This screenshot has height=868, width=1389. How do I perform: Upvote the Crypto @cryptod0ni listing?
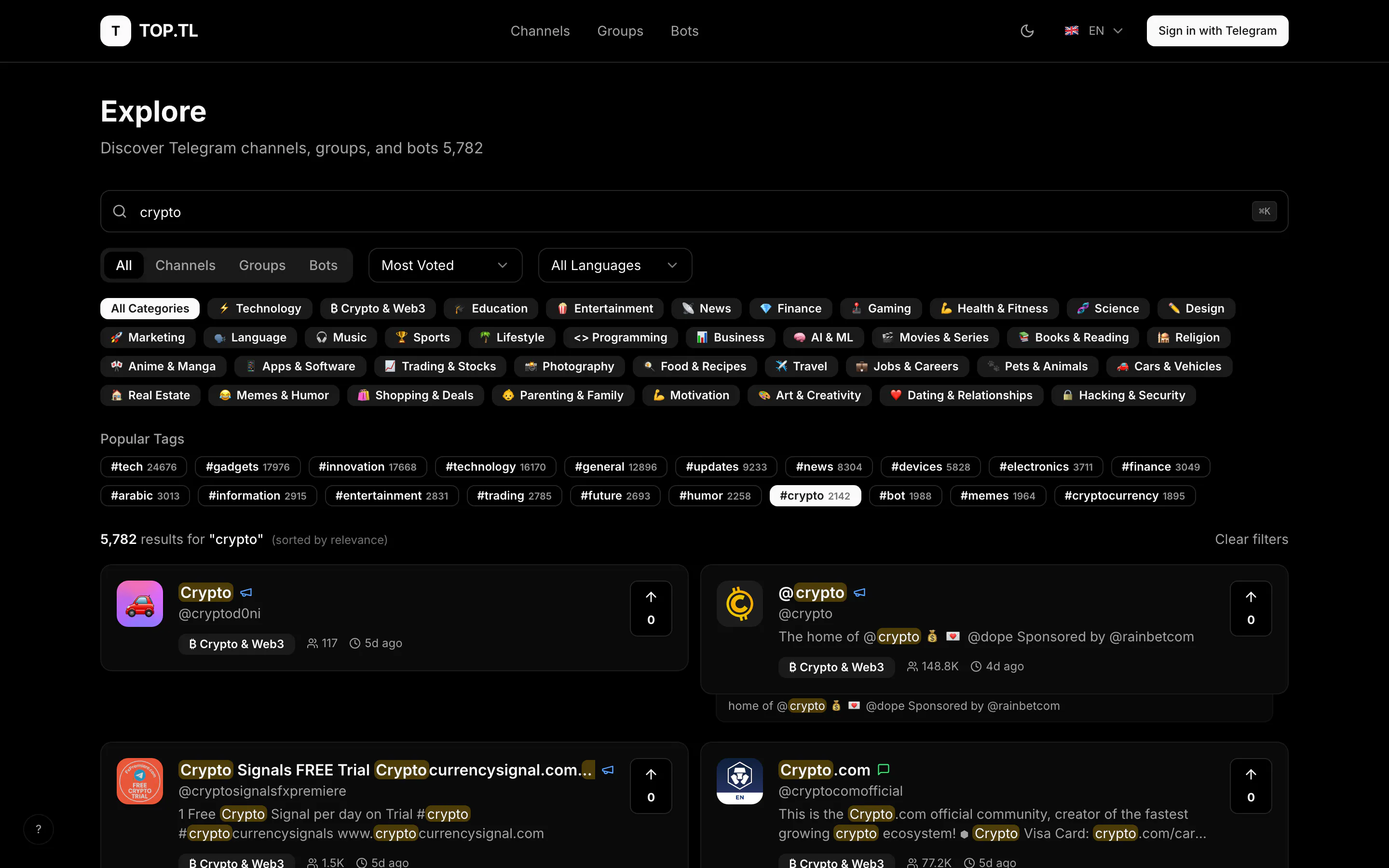coord(651,609)
